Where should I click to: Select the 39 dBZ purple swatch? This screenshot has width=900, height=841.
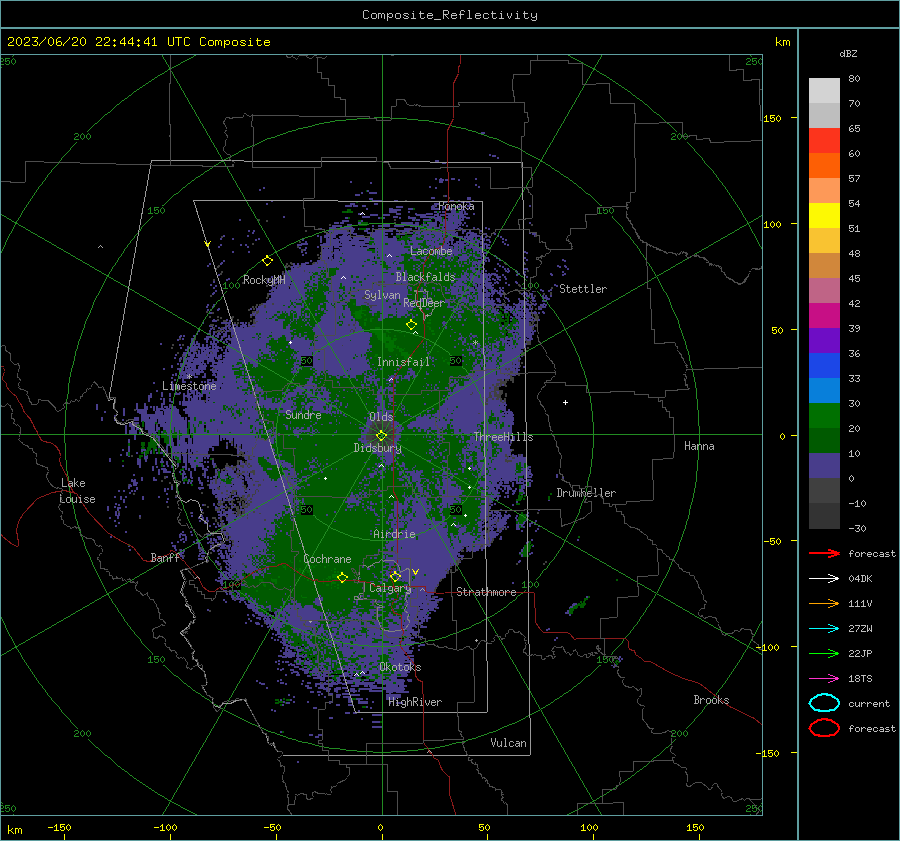(824, 340)
